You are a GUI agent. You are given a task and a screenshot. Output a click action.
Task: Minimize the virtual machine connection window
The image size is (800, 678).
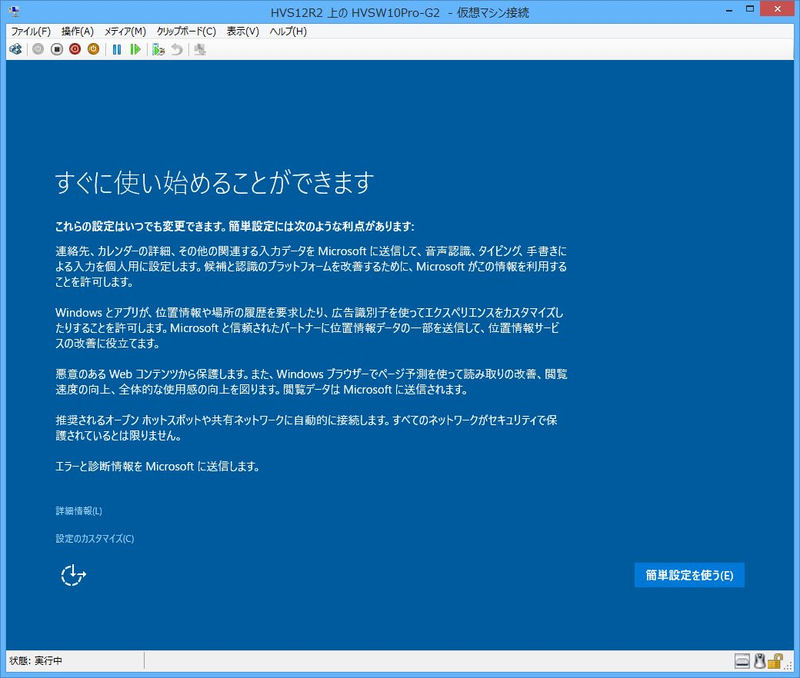(730, 10)
